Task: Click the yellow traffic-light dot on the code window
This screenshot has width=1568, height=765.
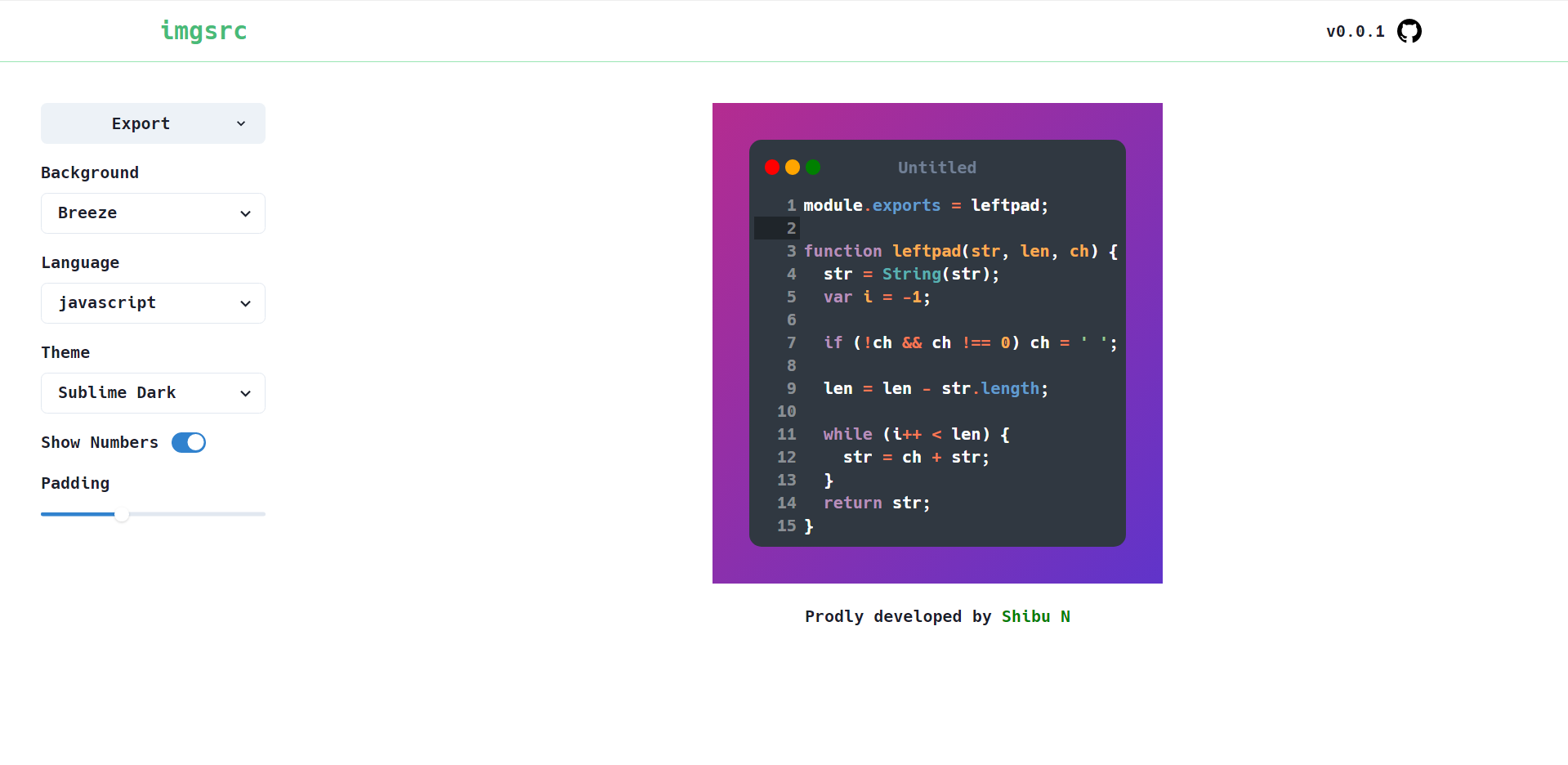Action: click(793, 167)
